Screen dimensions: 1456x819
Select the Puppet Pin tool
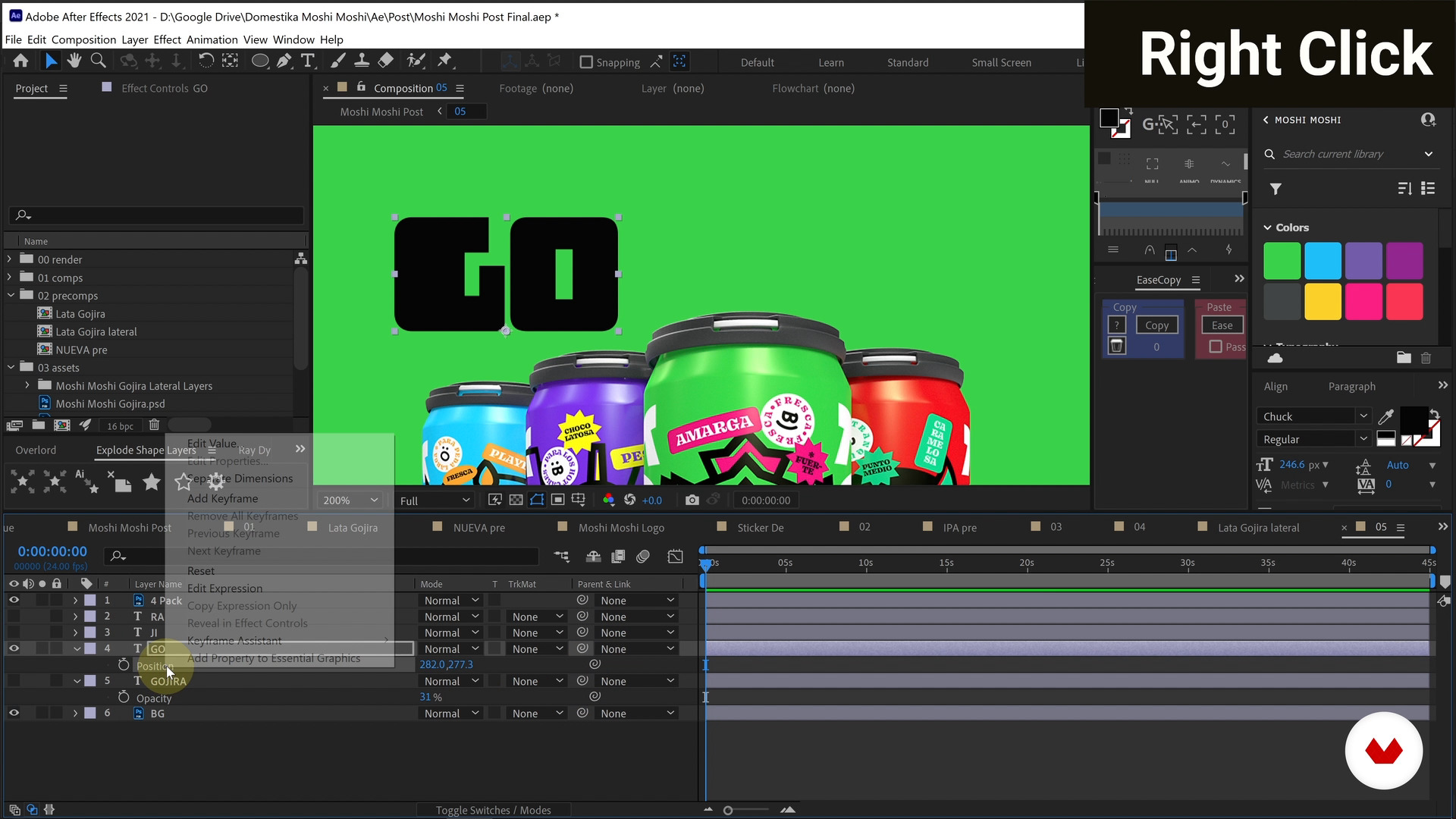444,61
